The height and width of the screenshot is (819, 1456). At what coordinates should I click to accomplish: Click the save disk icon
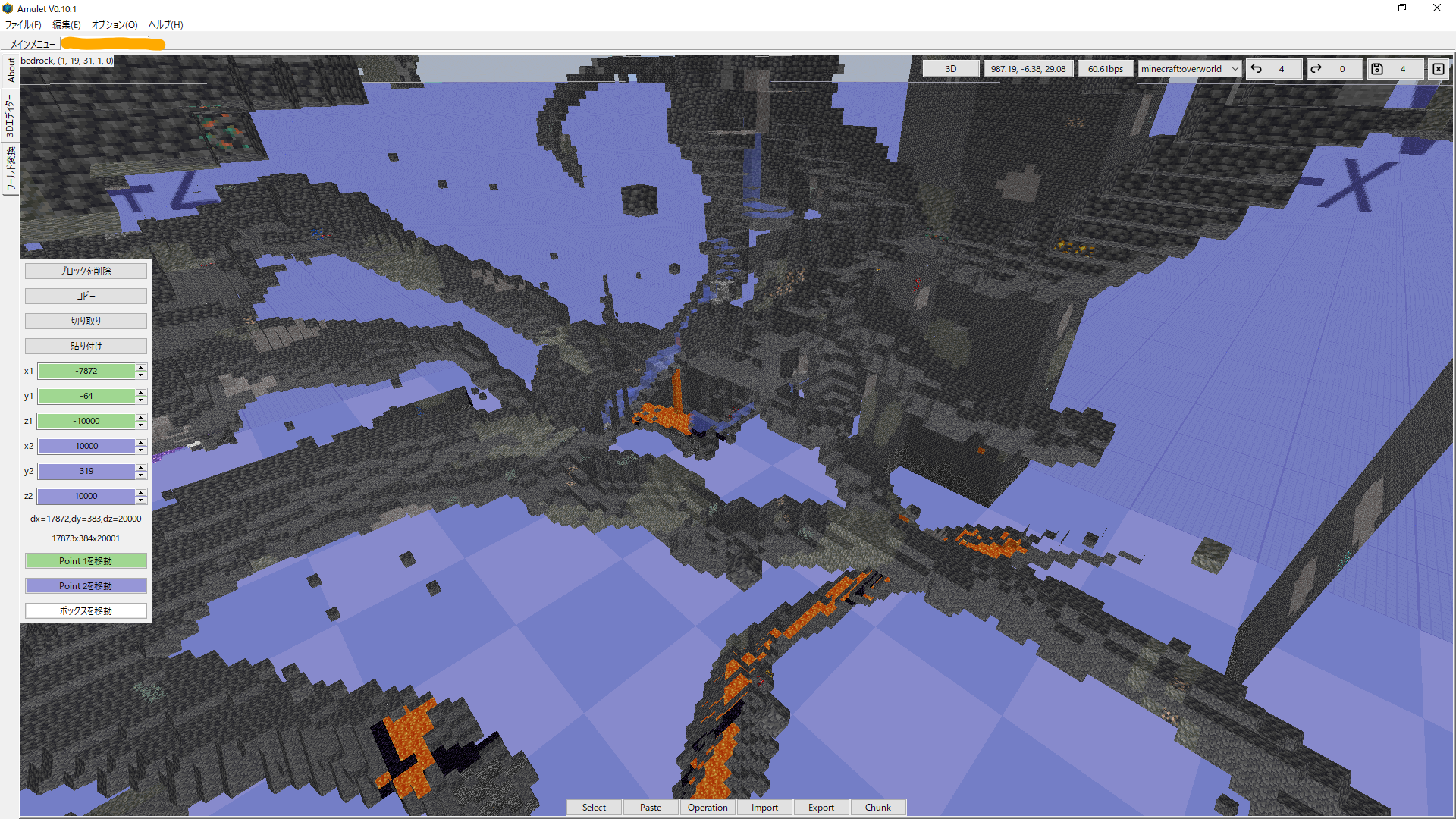[x=1377, y=69]
